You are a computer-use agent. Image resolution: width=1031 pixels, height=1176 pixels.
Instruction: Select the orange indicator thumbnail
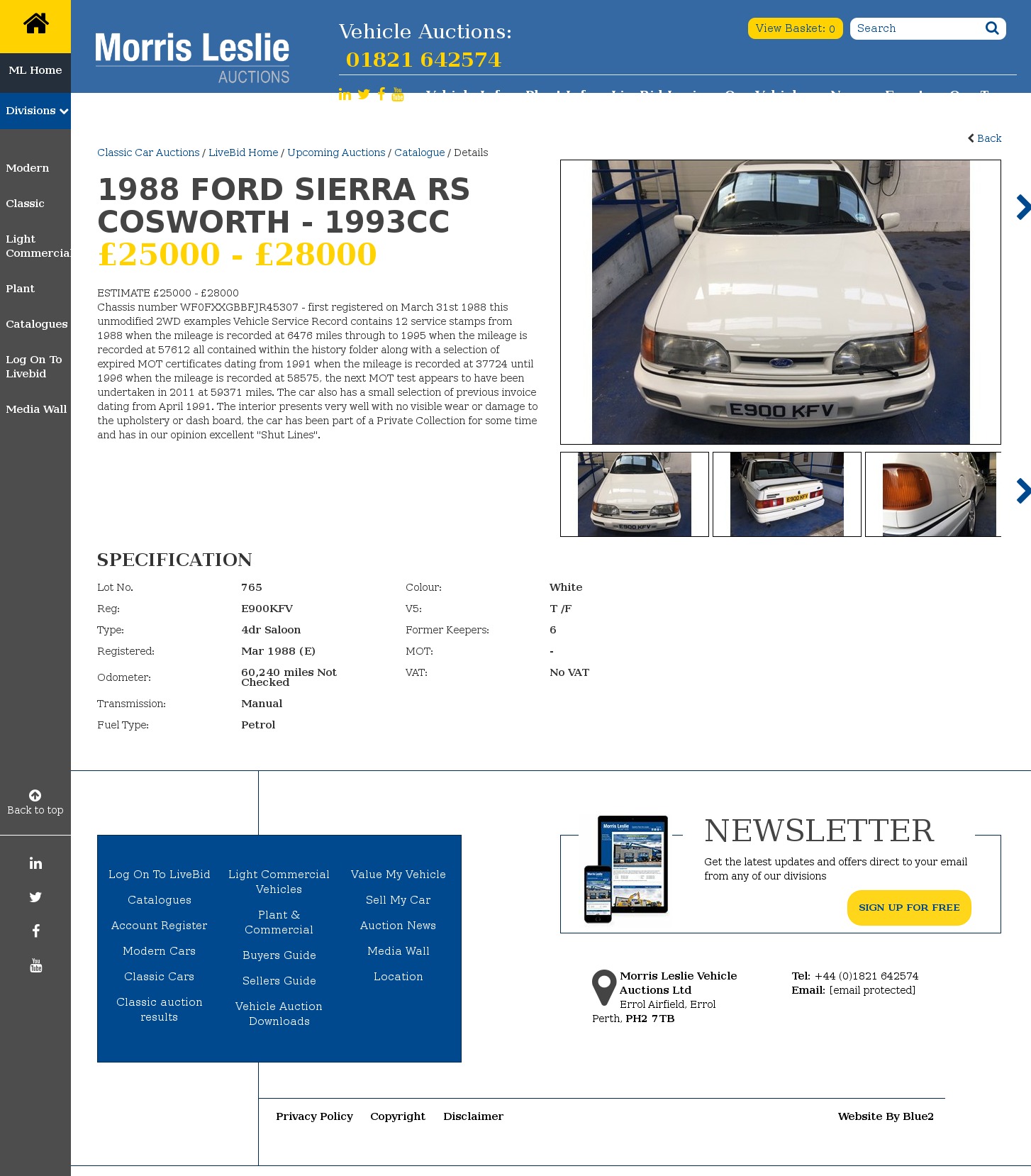point(933,494)
